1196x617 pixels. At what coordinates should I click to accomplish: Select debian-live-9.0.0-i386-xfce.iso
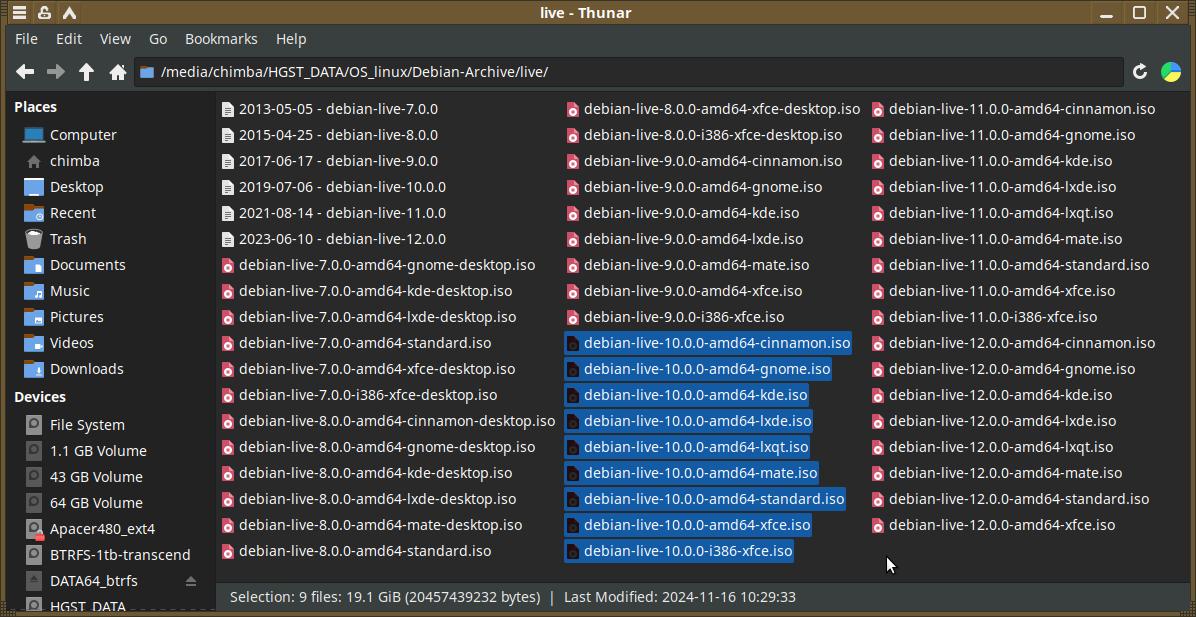[x=675, y=317]
